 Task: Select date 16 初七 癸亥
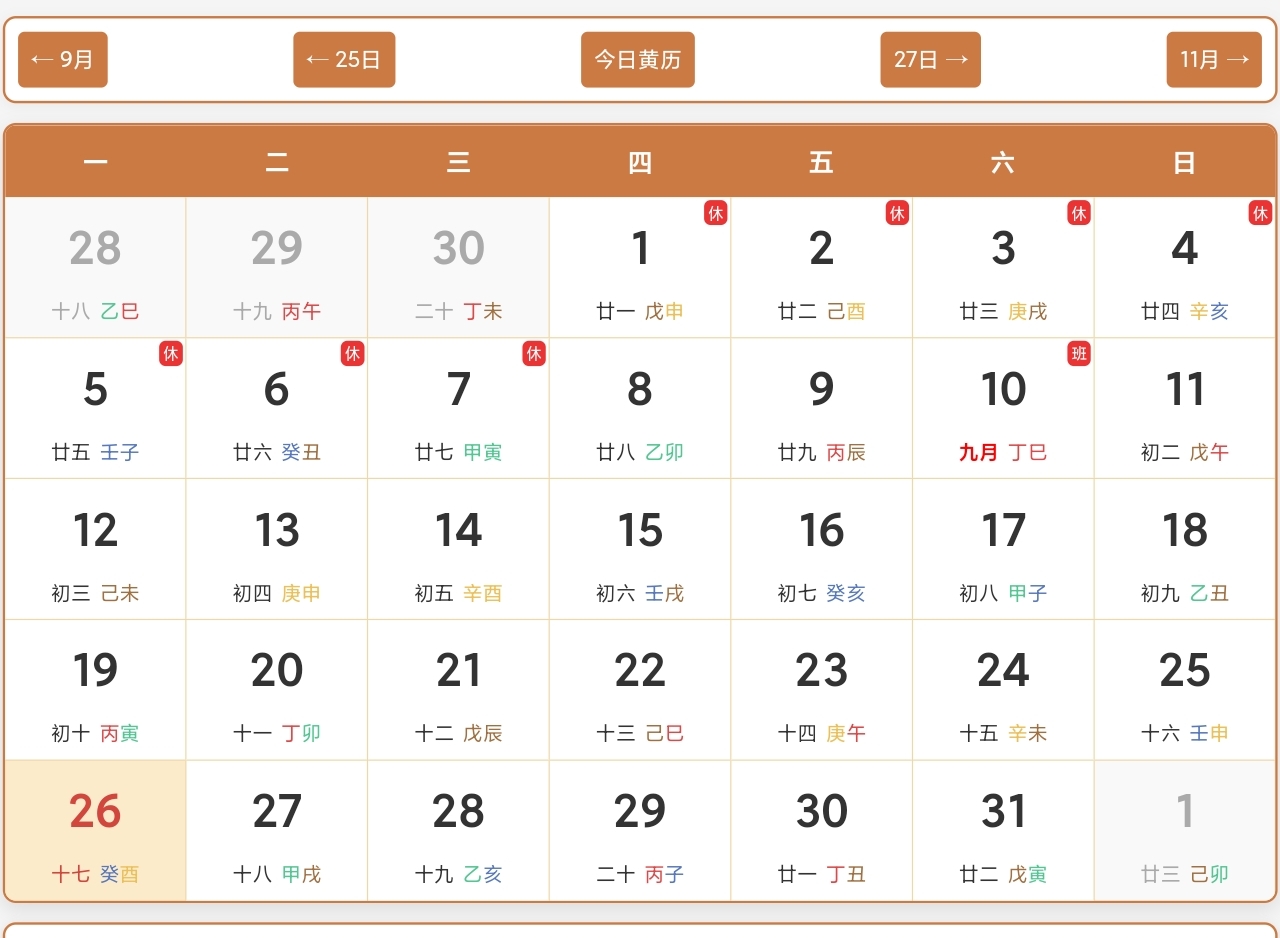tap(821, 549)
